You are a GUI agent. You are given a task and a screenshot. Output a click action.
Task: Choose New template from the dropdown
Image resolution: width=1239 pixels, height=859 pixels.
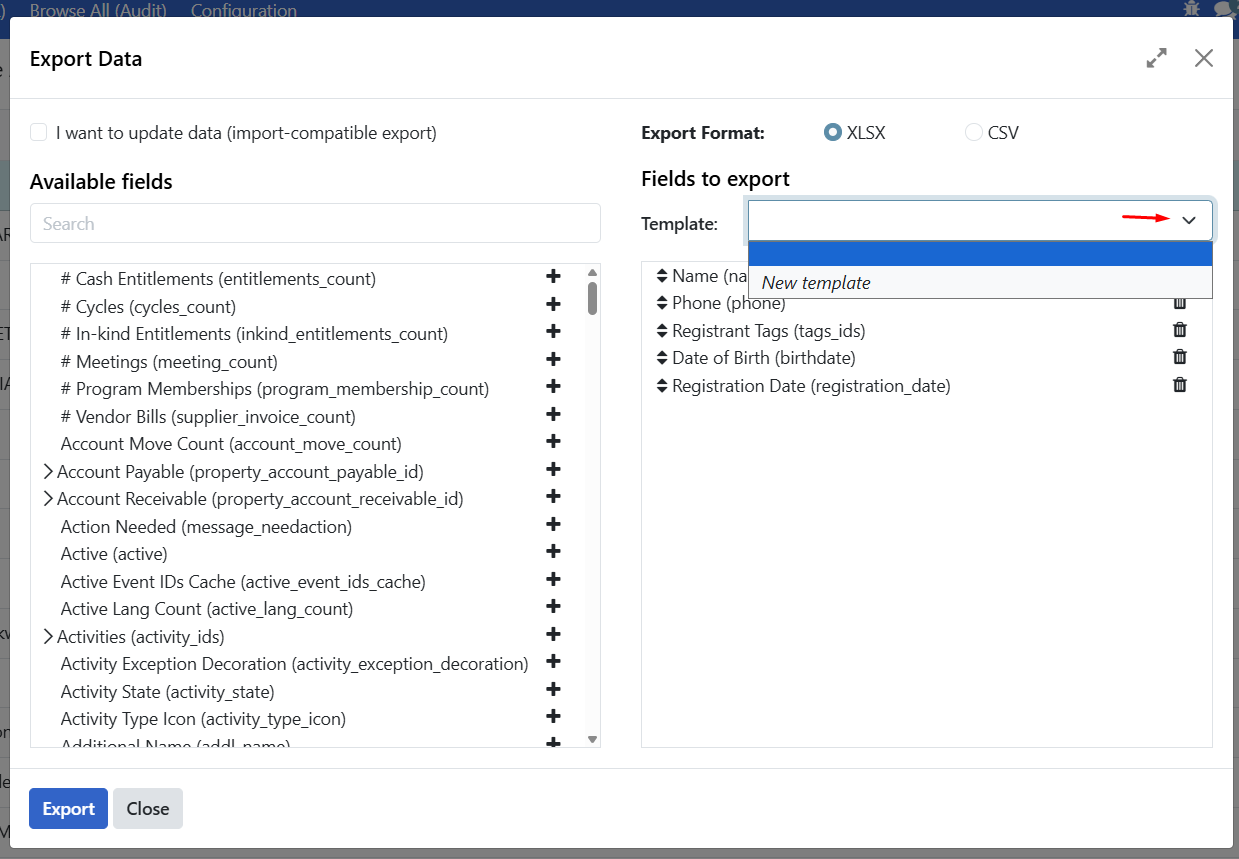tap(815, 282)
